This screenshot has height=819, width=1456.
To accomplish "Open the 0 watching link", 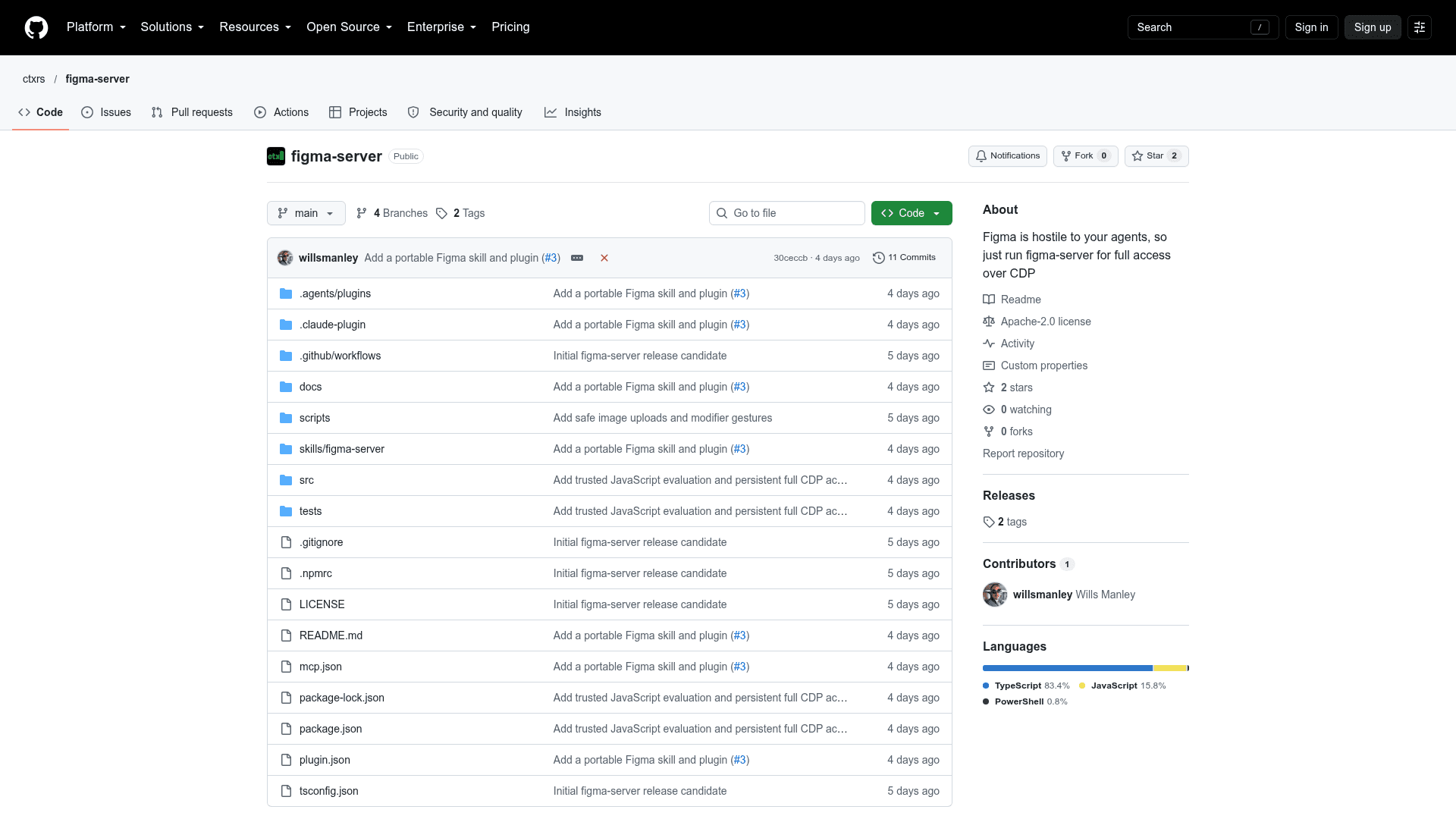I will pos(1017,409).
